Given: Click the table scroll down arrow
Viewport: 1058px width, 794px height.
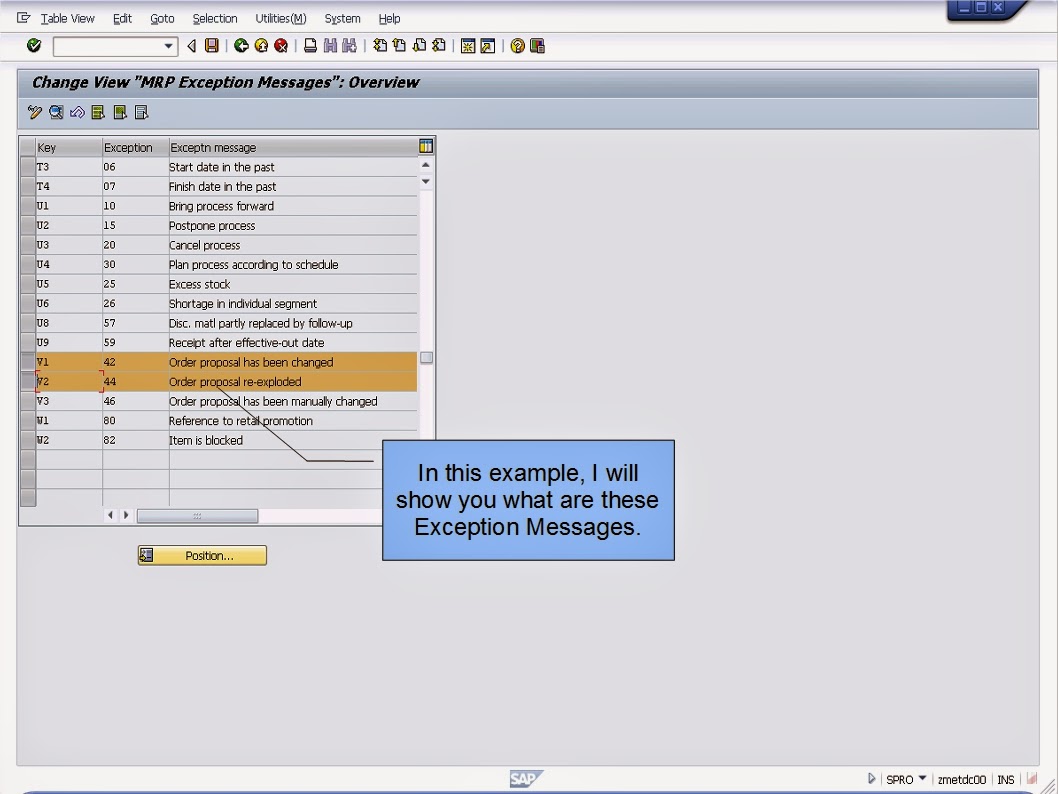Looking at the screenshot, I should (426, 181).
